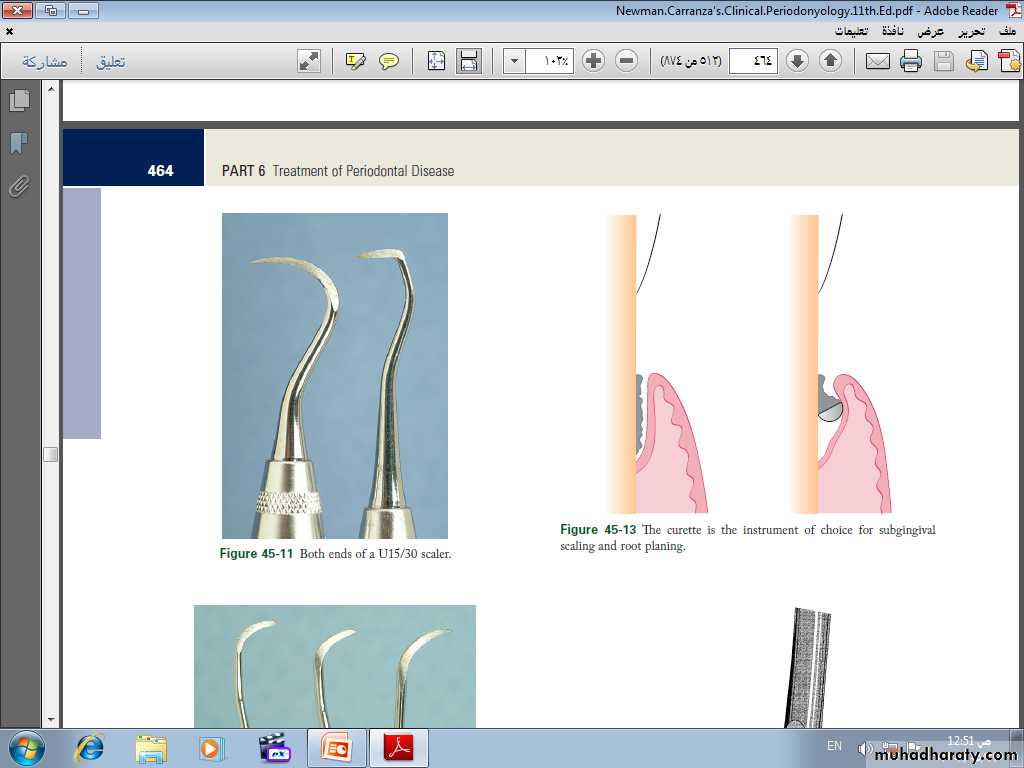Open the ملف (File) menu

pyautogui.click(x=1006, y=31)
